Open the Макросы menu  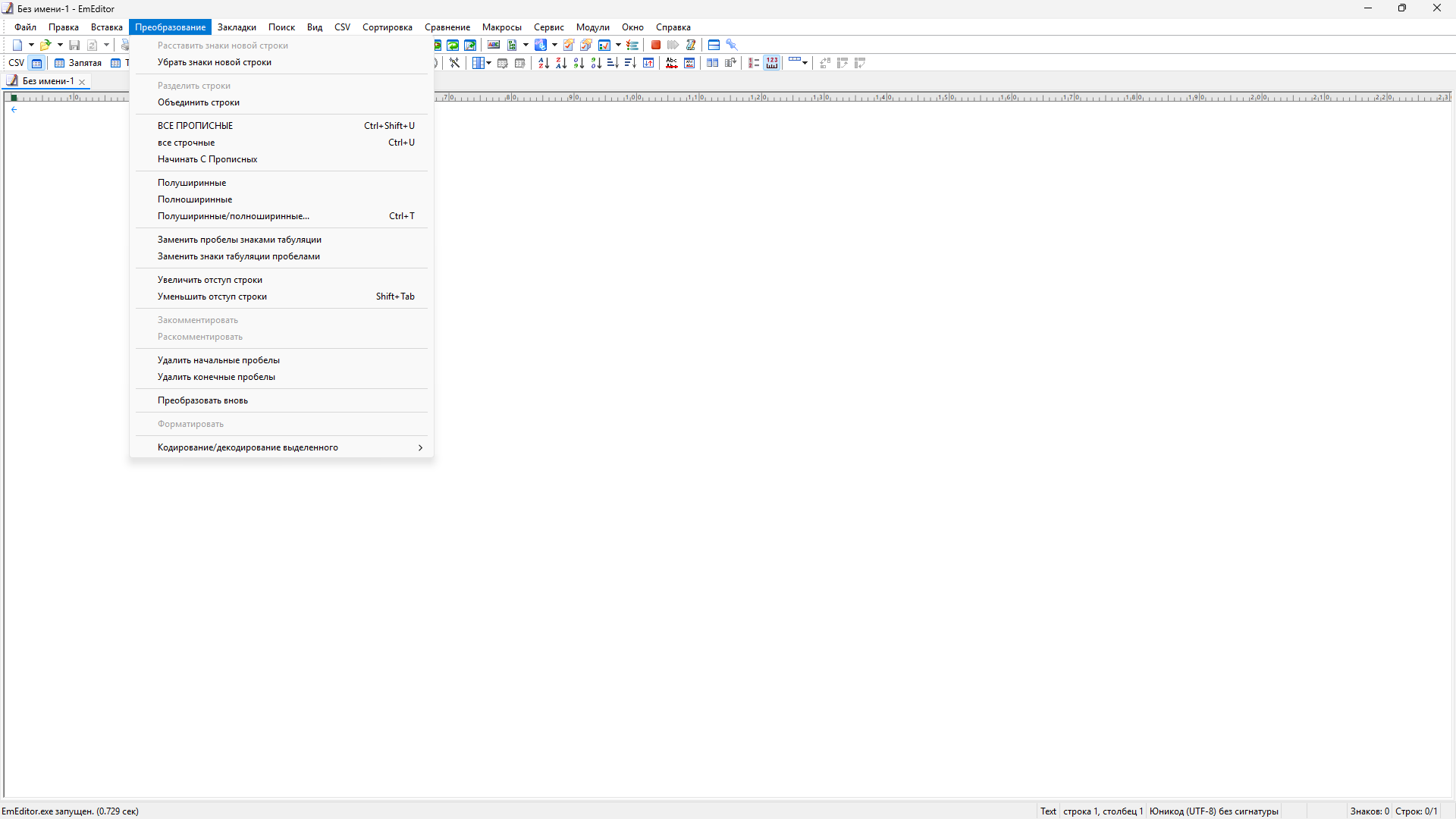click(502, 27)
